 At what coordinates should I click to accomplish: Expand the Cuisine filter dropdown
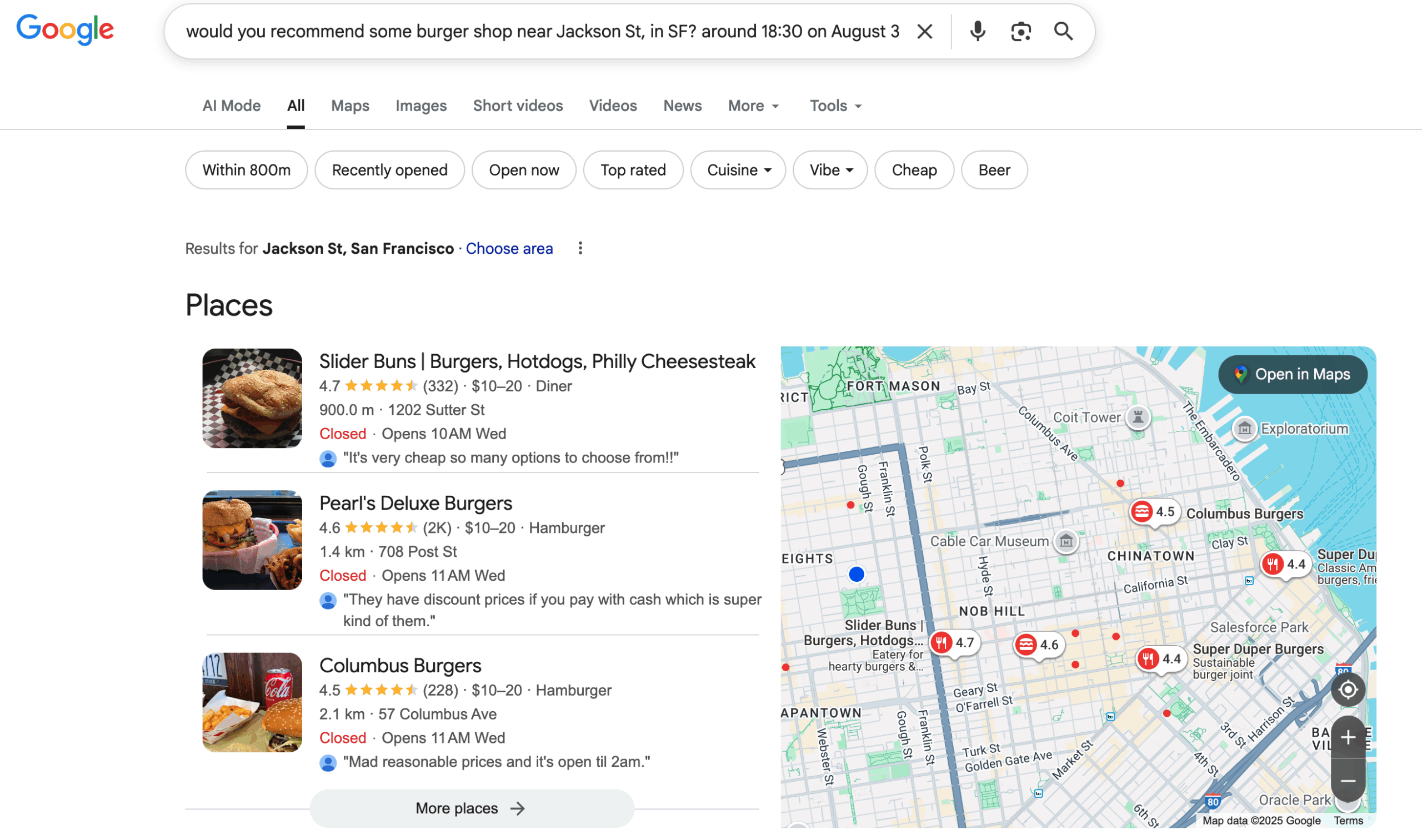tap(738, 170)
